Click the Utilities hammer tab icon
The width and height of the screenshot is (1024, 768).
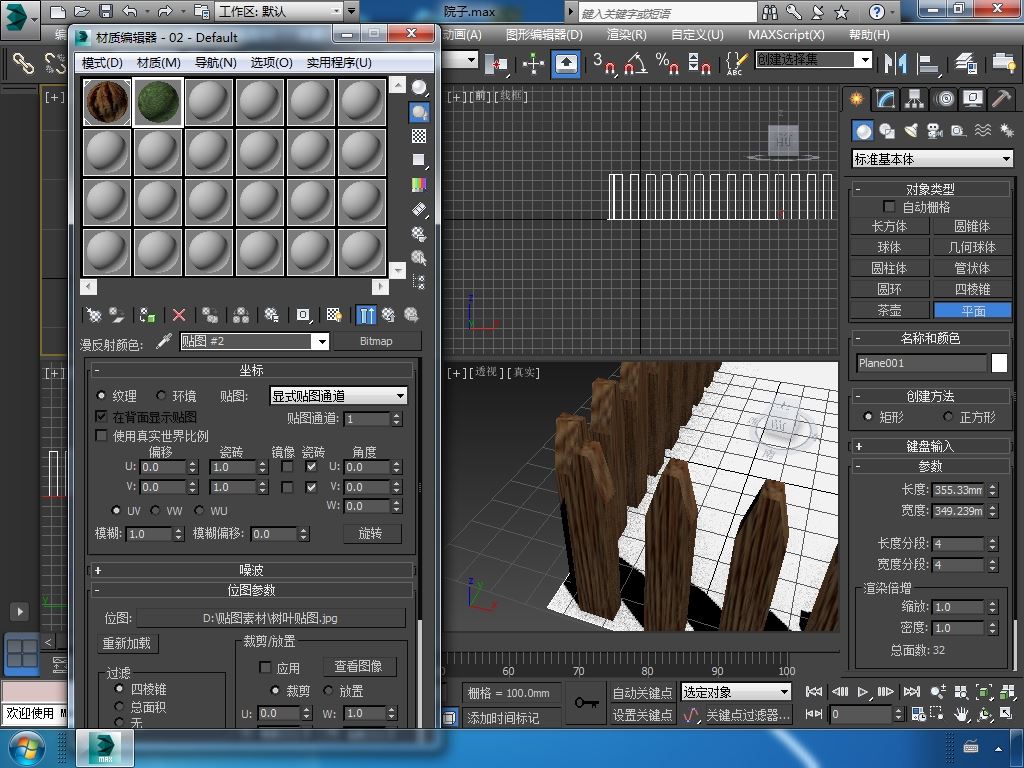pyautogui.click(x=1001, y=99)
